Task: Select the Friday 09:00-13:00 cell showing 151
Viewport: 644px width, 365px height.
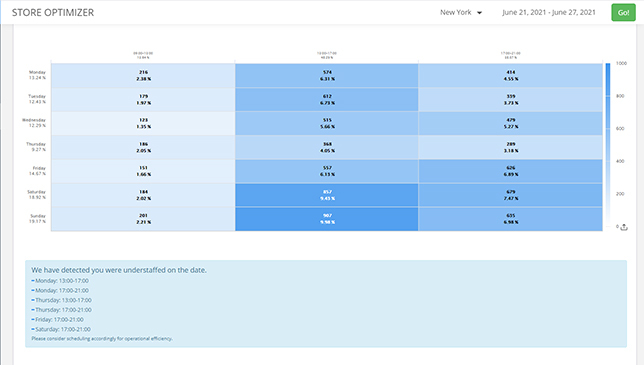Action: point(143,171)
